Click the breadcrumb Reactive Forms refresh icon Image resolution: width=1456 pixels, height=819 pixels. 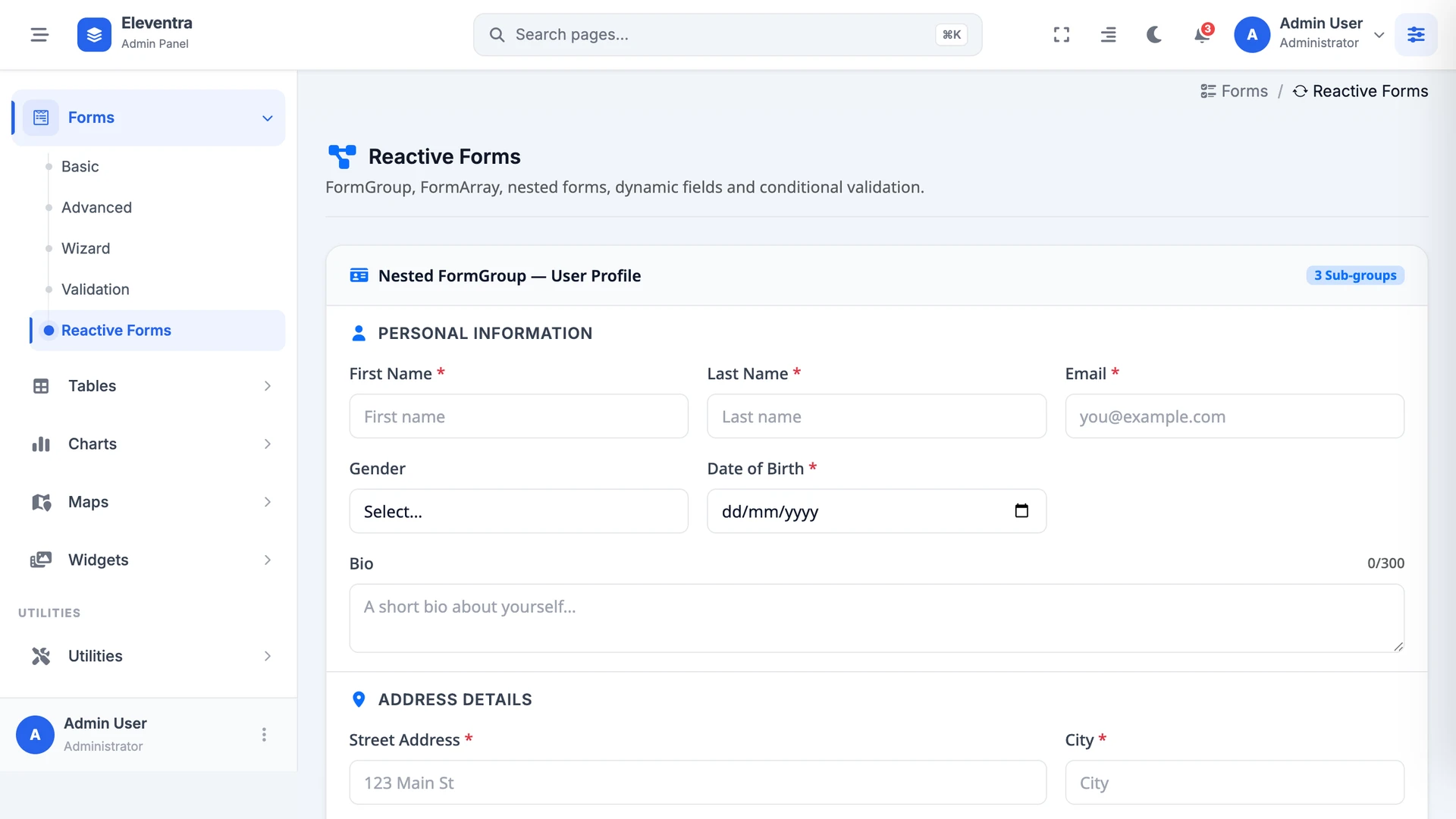(1300, 91)
